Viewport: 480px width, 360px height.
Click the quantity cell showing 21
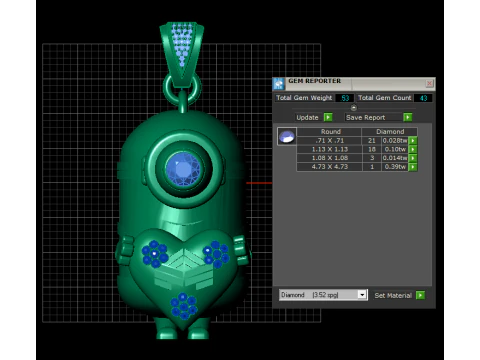pyautogui.click(x=372, y=141)
